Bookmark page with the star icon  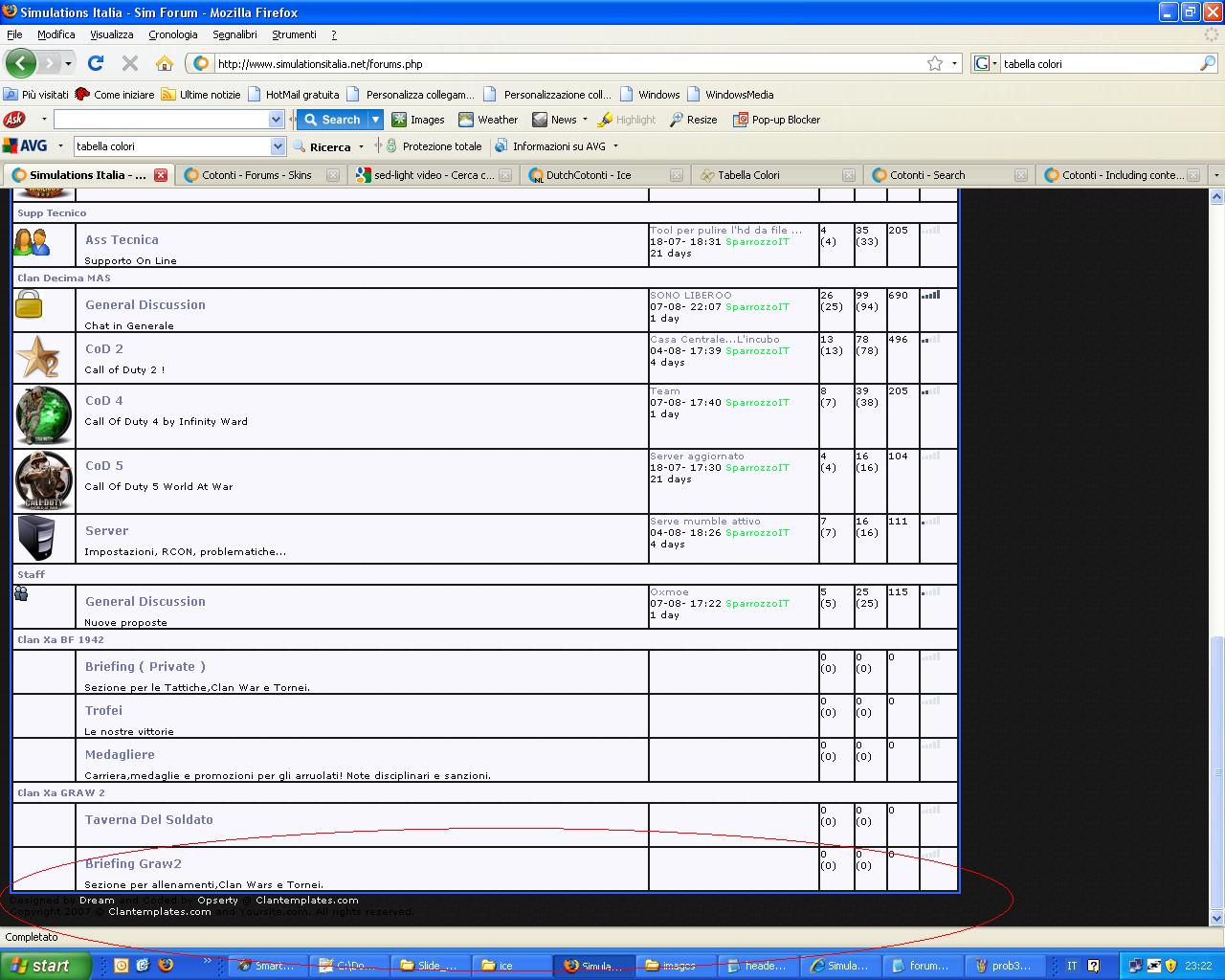click(935, 63)
